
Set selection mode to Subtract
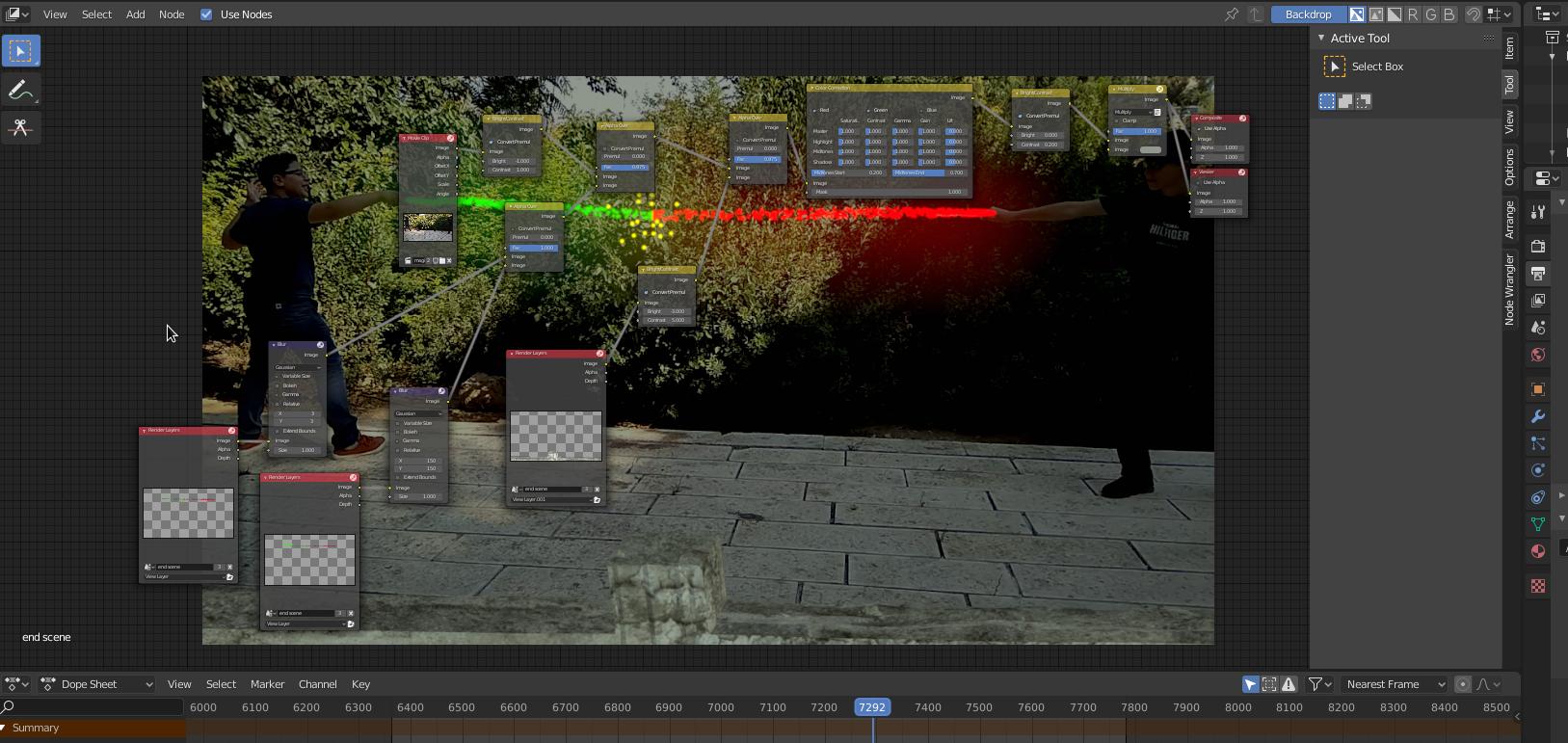[x=1364, y=101]
